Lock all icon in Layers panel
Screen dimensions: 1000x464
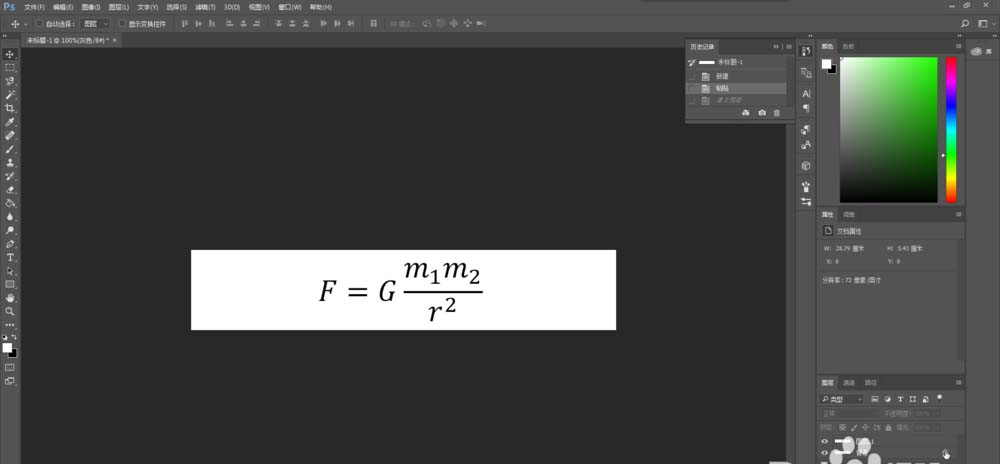coord(890,427)
